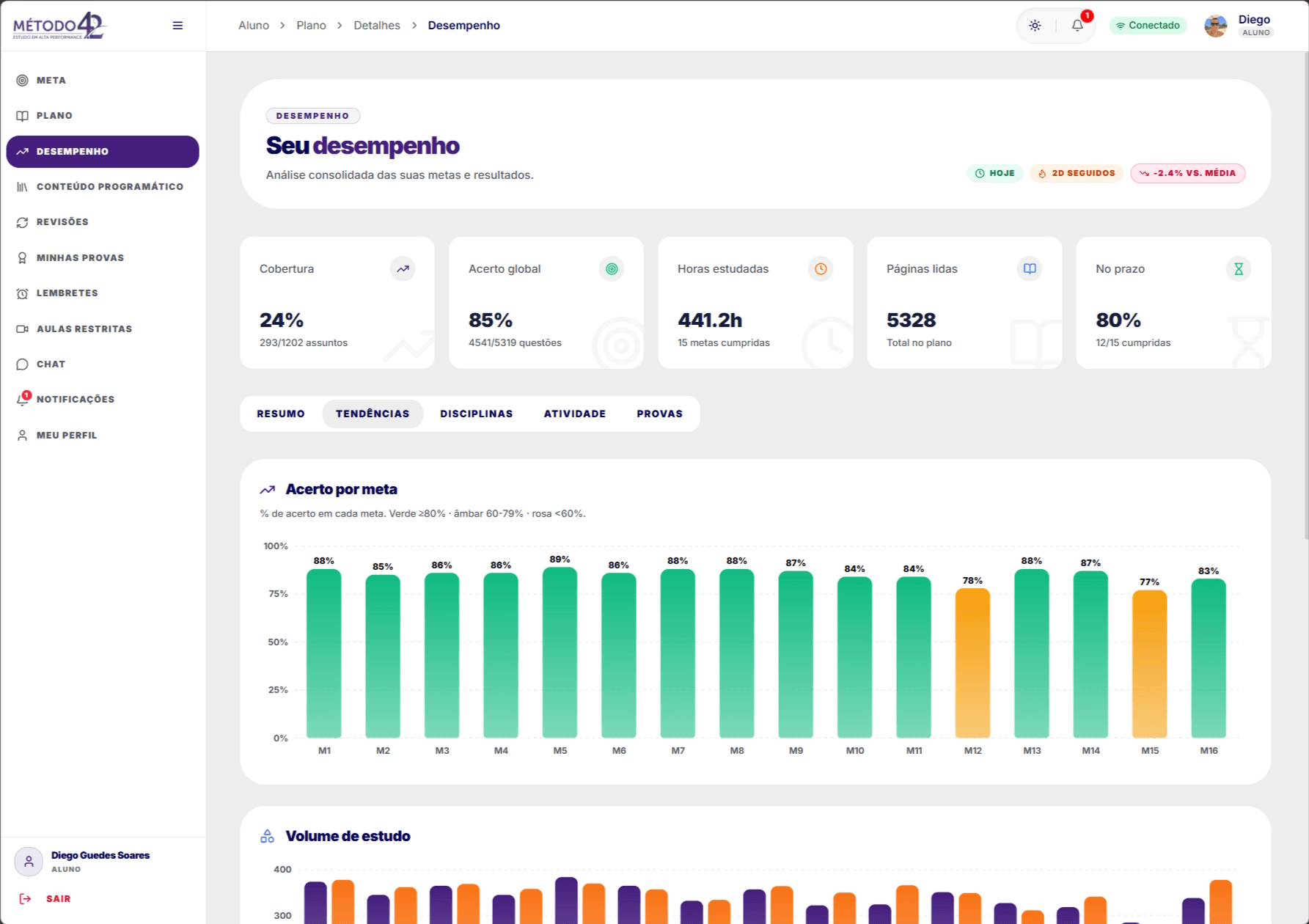This screenshot has height=924, width=1309.
Task: Click the Horas estudadas clock icon
Action: [x=821, y=269]
